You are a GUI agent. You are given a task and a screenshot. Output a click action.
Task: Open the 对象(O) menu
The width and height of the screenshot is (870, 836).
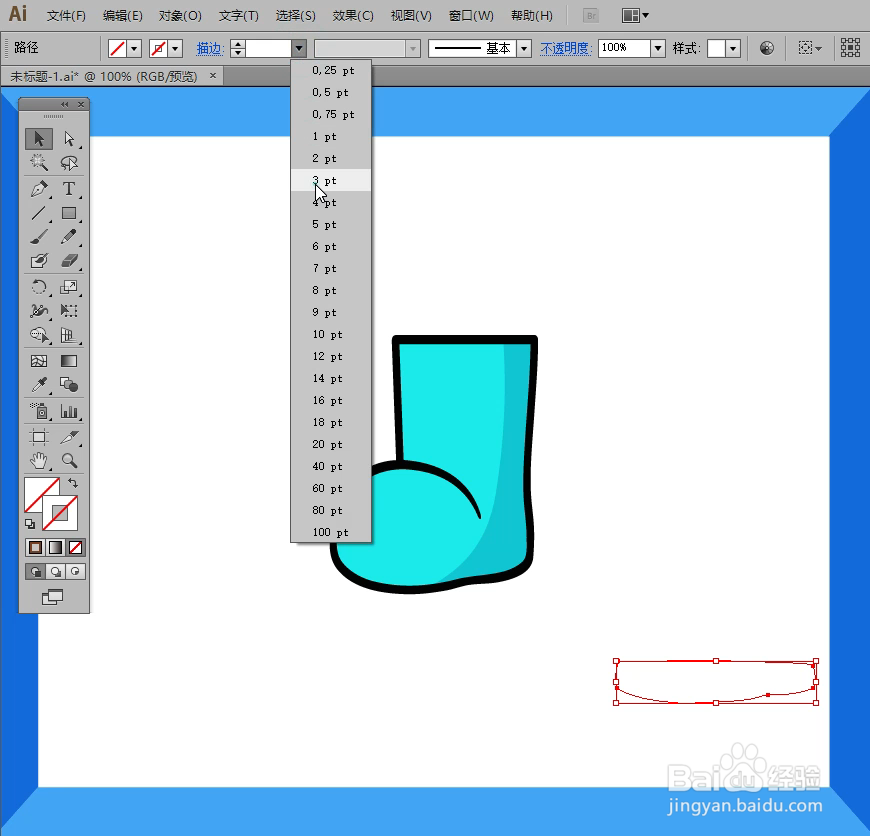(x=180, y=16)
